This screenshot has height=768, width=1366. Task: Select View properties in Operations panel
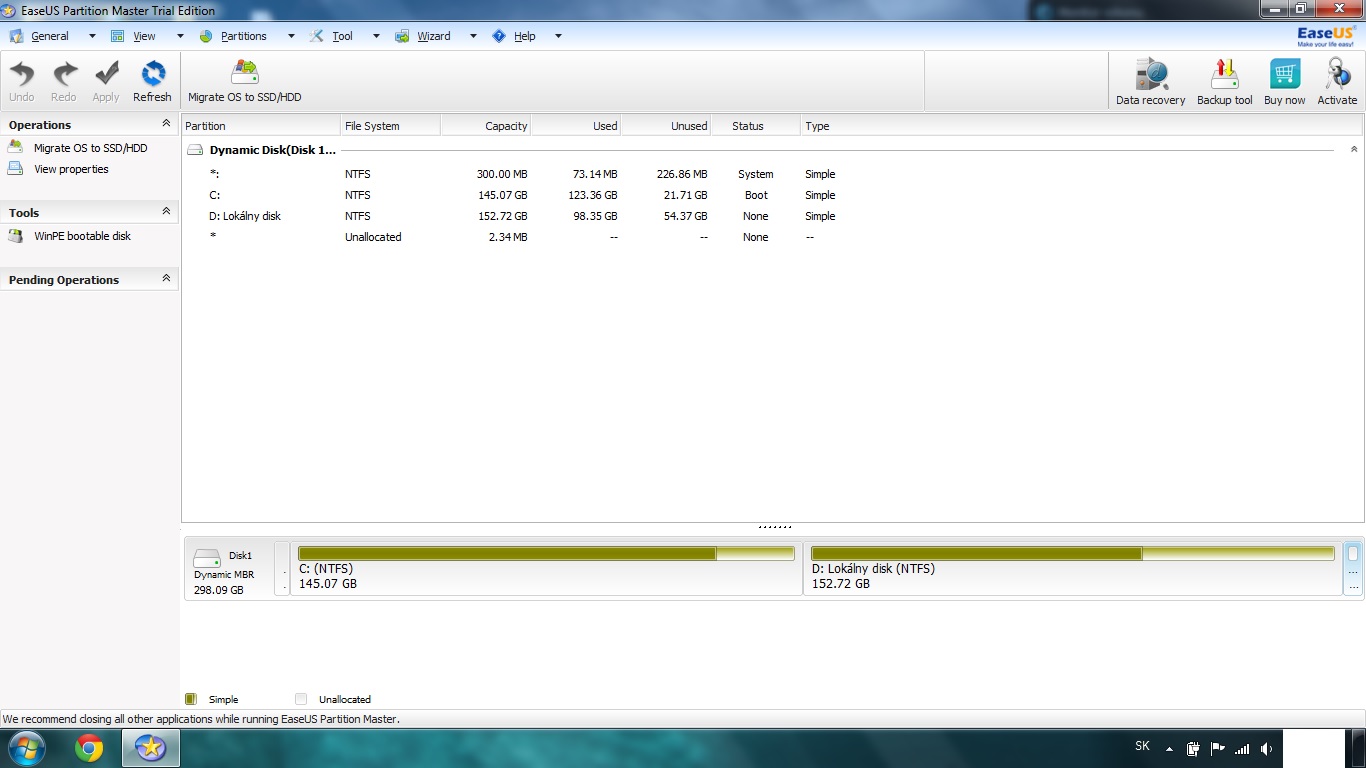click(71, 169)
